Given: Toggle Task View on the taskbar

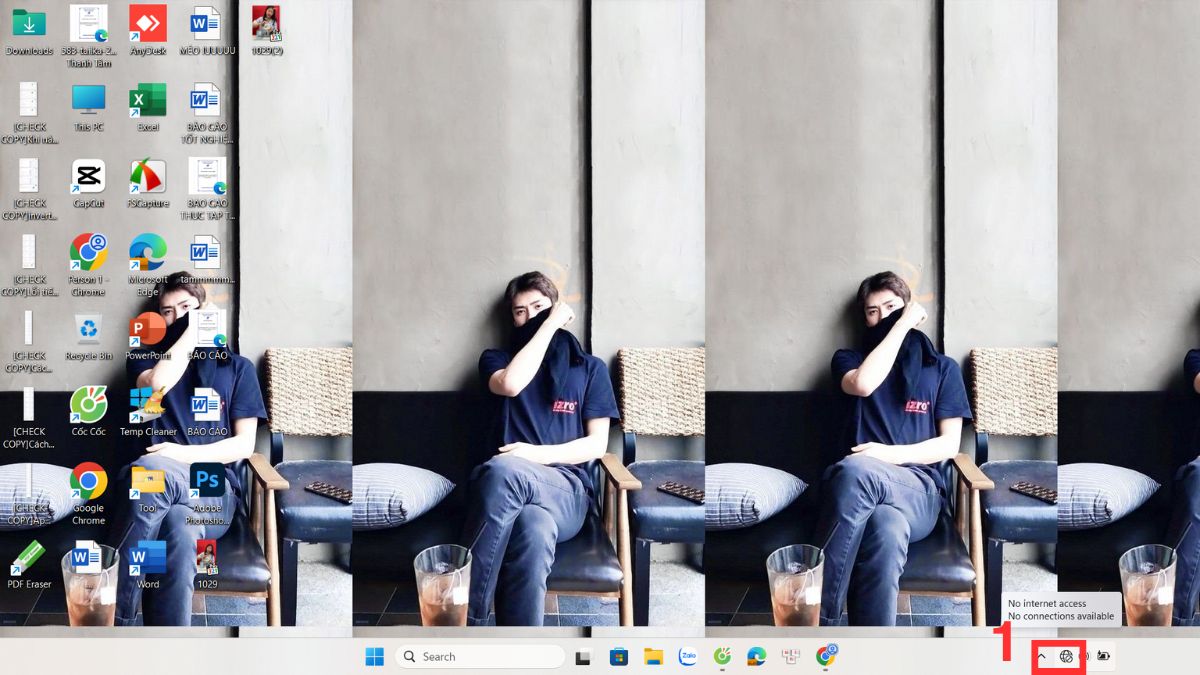Looking at the screenshot, I should pos(583,656).
